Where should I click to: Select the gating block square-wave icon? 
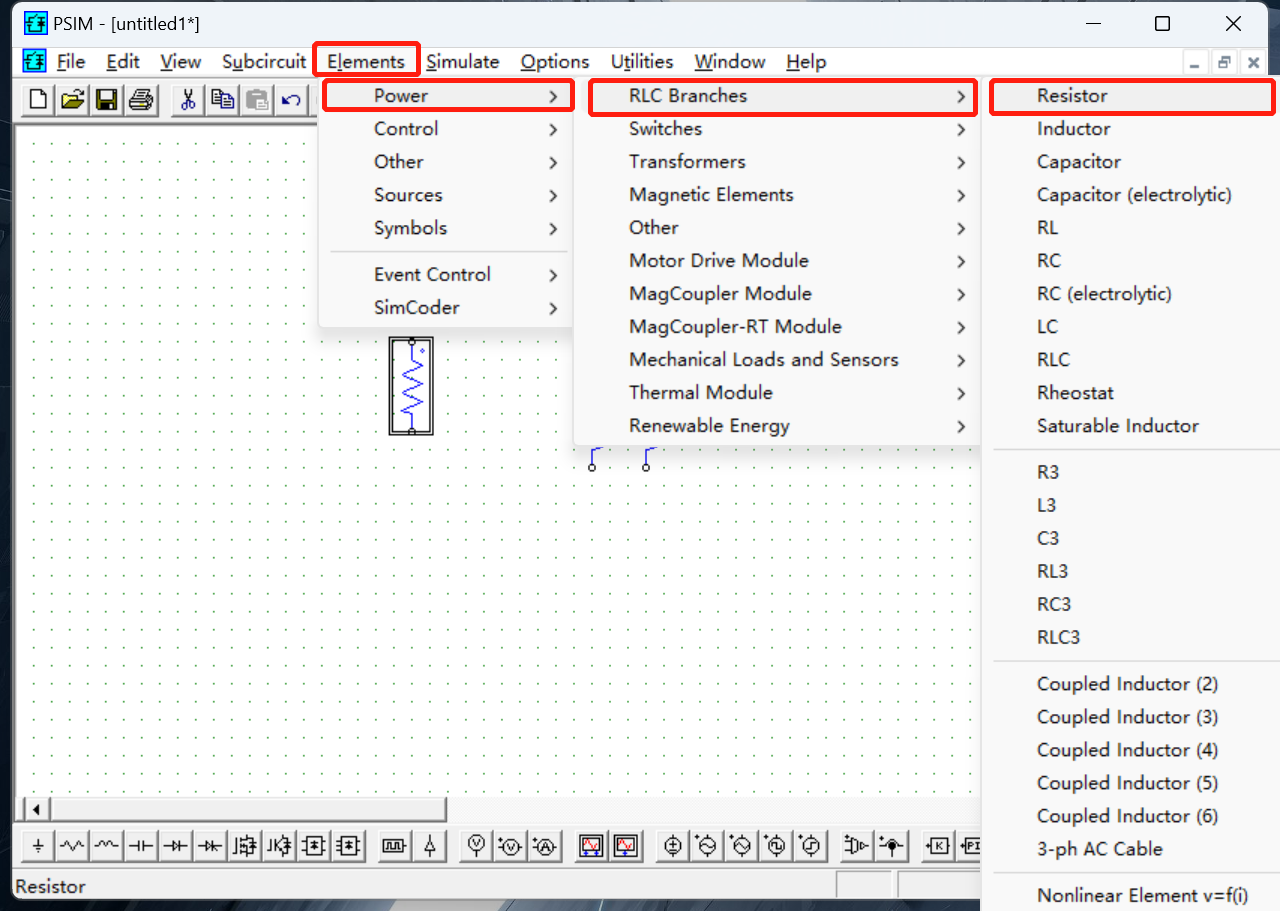click(394, 846)
